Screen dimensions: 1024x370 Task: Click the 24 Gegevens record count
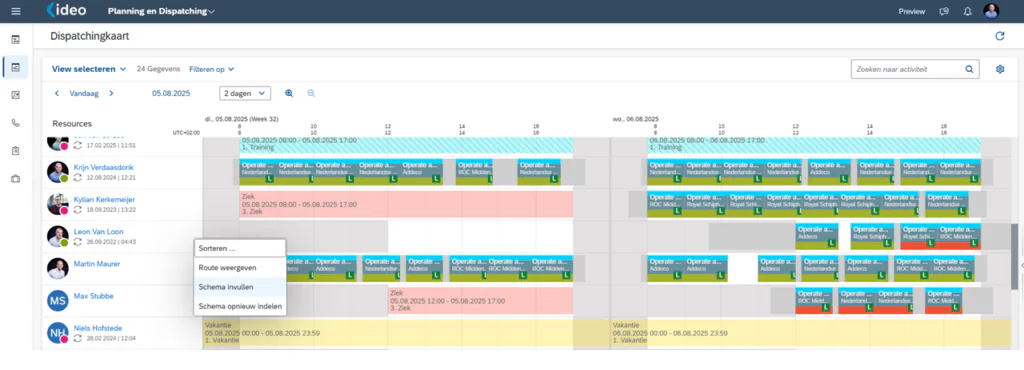coord(157,69)
